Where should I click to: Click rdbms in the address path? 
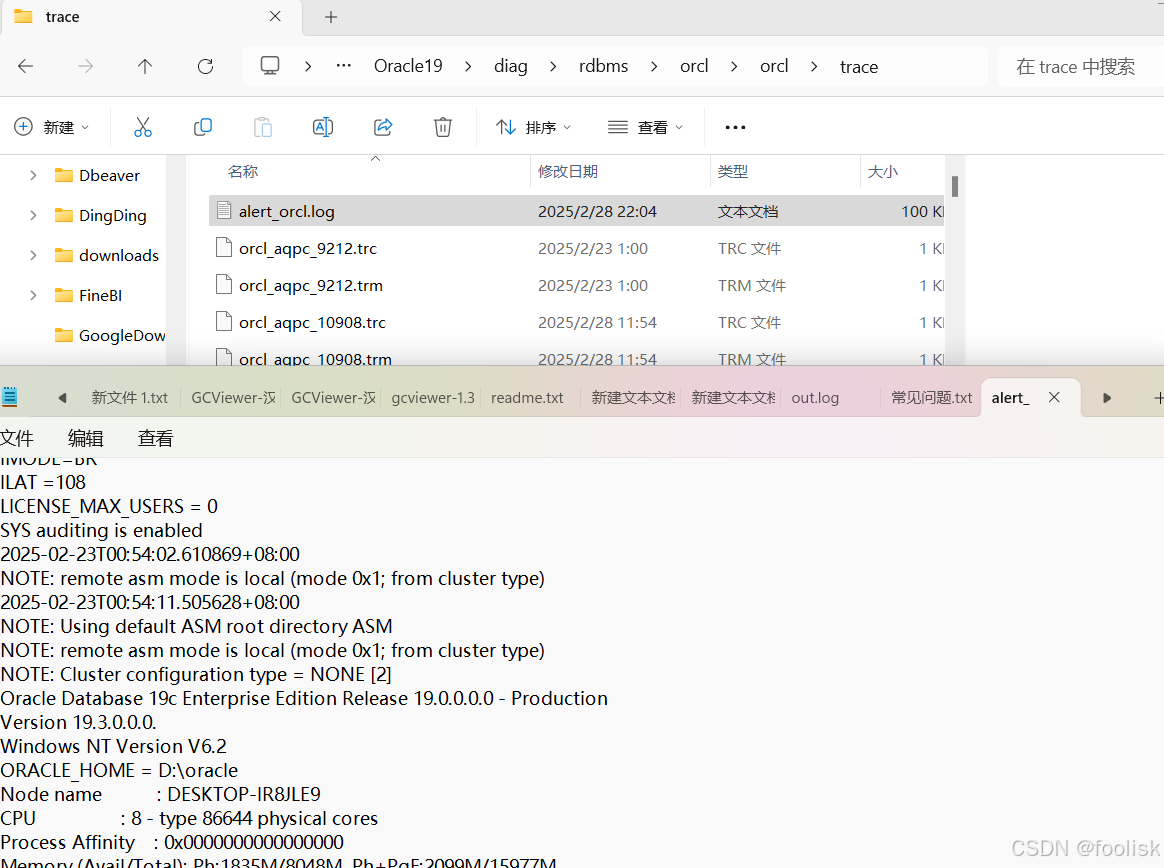[604, 66]
